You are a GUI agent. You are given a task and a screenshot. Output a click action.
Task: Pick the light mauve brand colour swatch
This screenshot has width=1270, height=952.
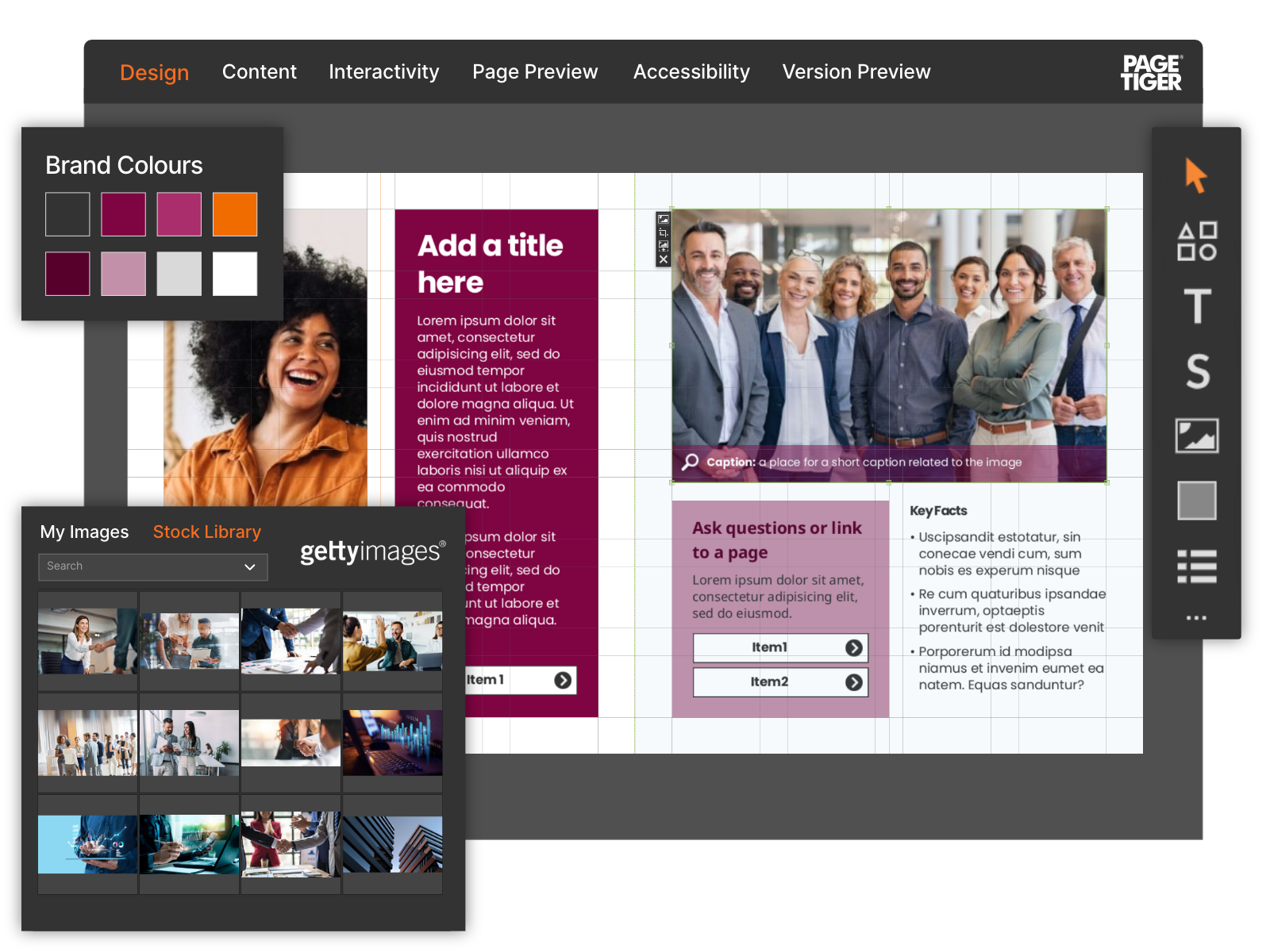(123, 274)
